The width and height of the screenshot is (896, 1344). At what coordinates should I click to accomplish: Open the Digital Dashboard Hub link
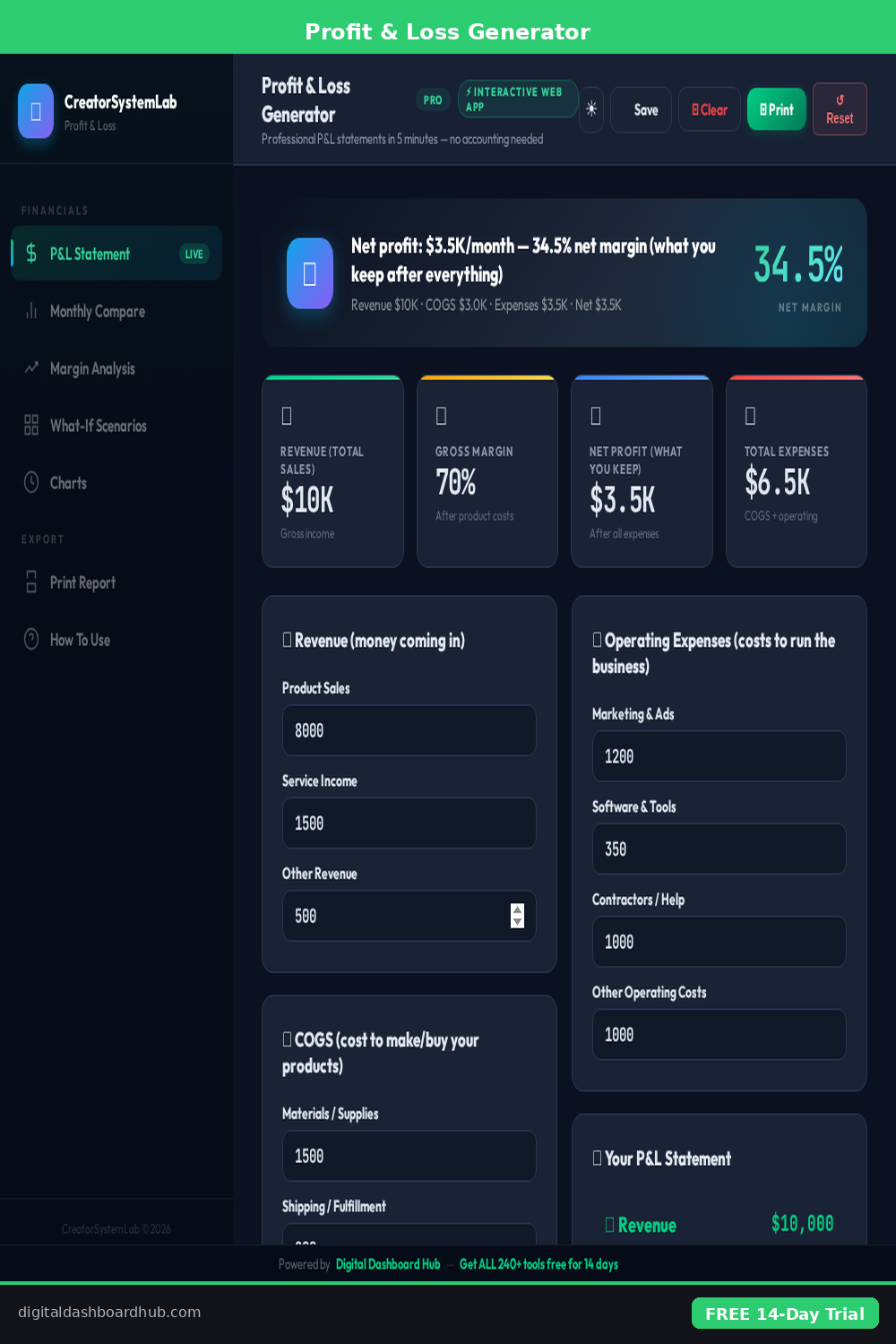coord(388,1264)
